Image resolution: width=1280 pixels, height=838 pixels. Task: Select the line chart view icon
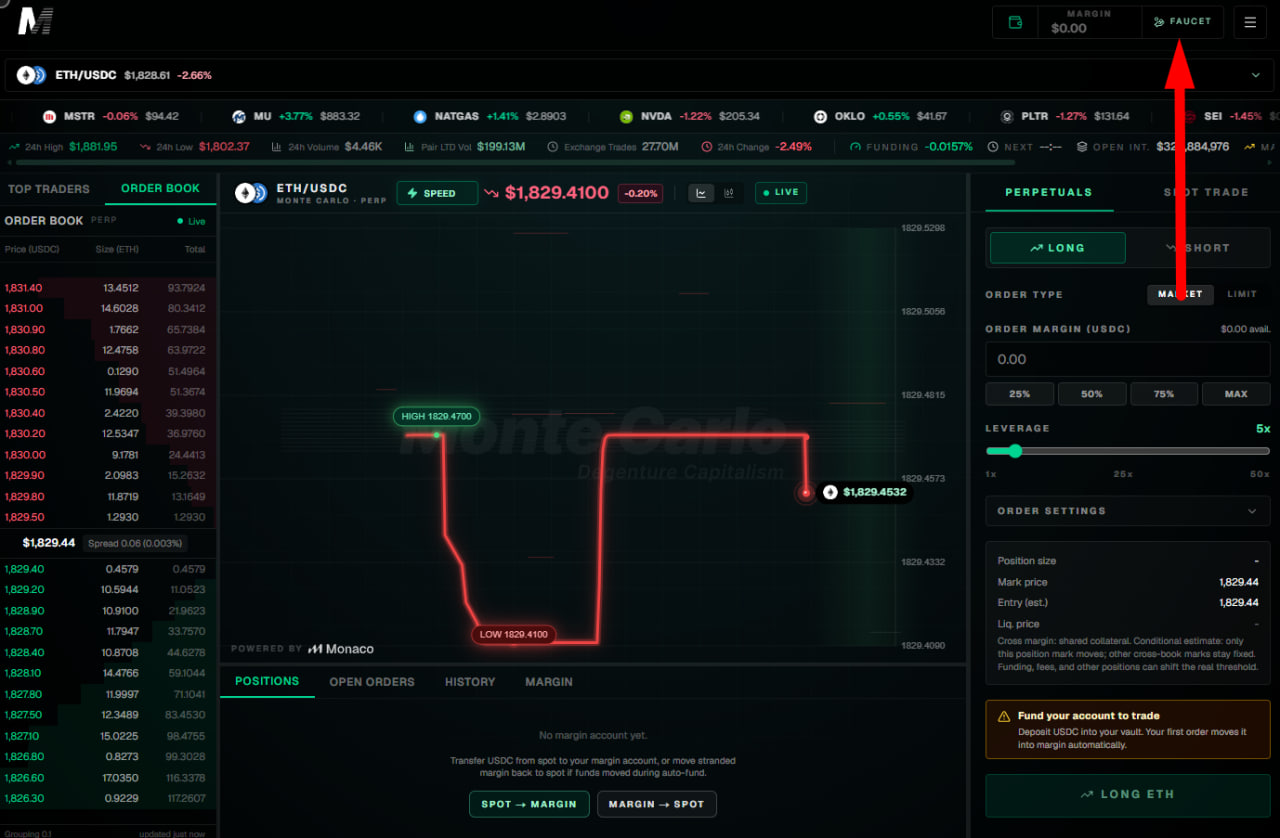coord(701,193)
